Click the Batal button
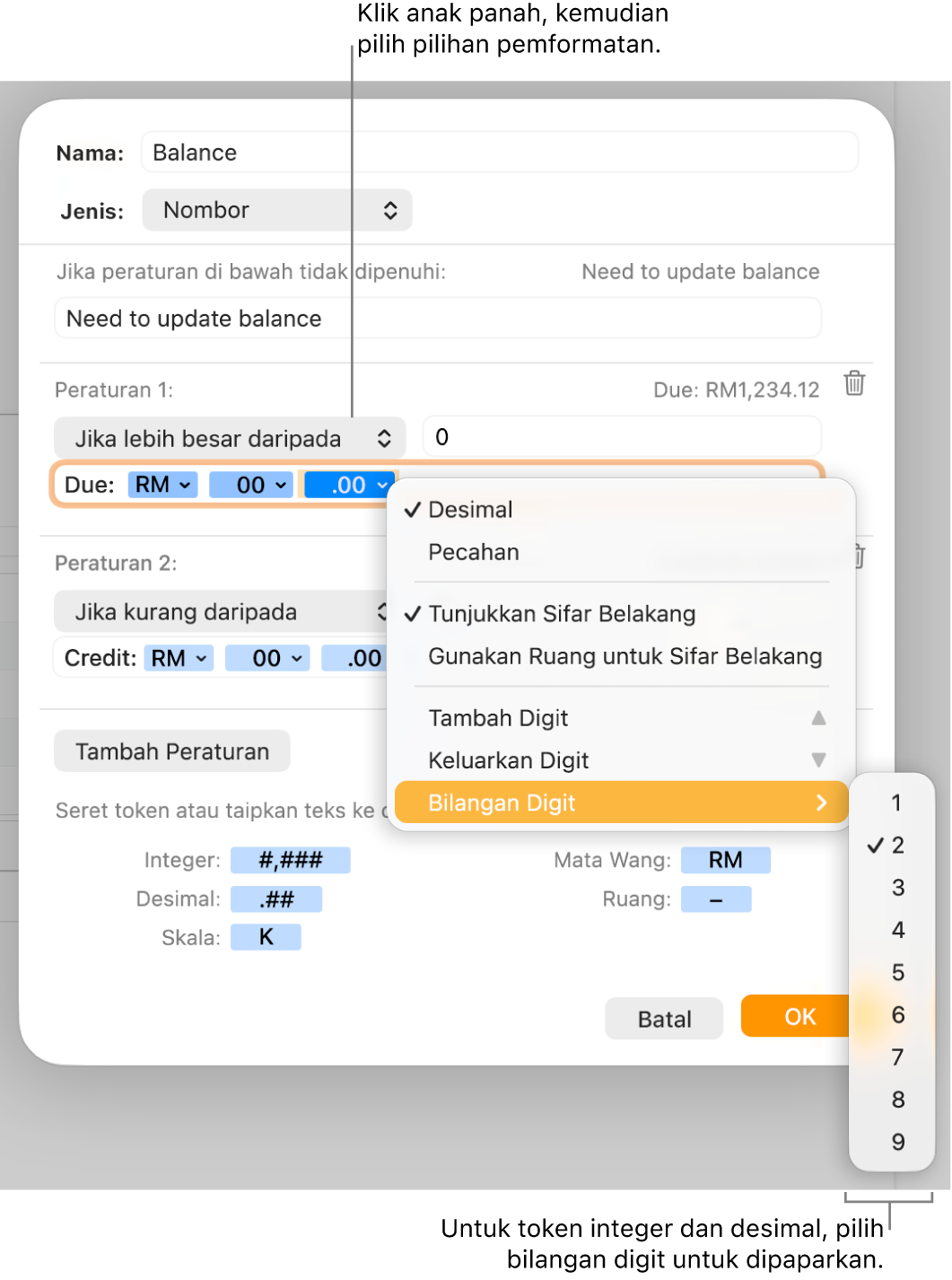 pos(664,1019)
